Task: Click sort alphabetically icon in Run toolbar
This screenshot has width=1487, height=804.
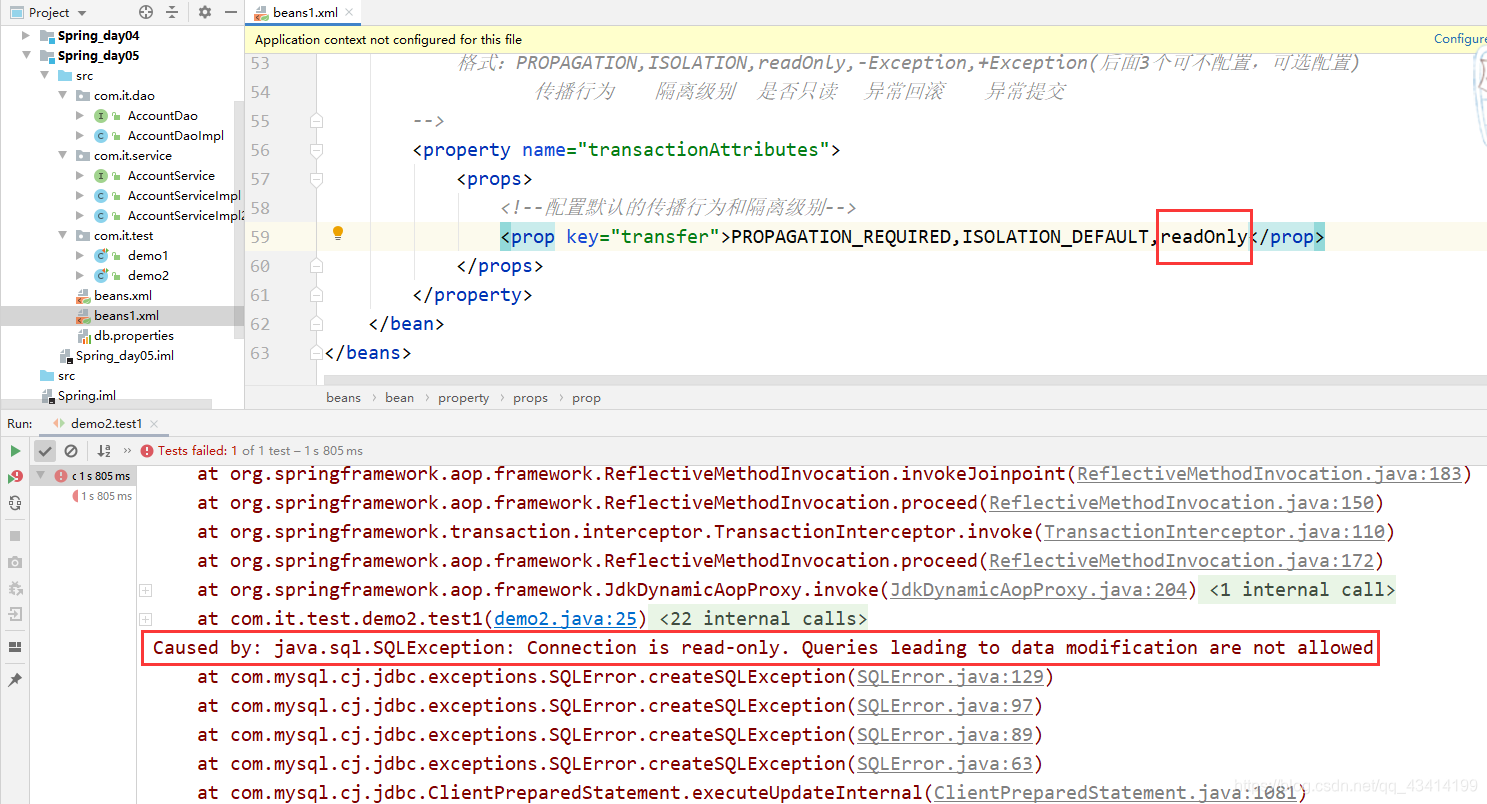Action: coord(104,451)
